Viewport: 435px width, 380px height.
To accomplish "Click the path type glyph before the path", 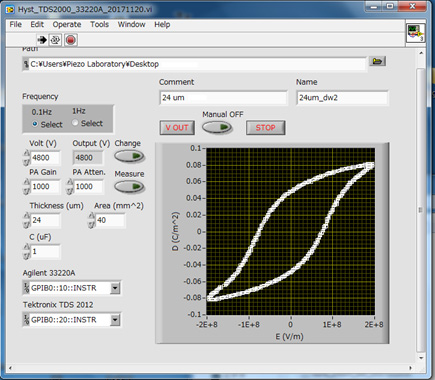I will point(26,64).
